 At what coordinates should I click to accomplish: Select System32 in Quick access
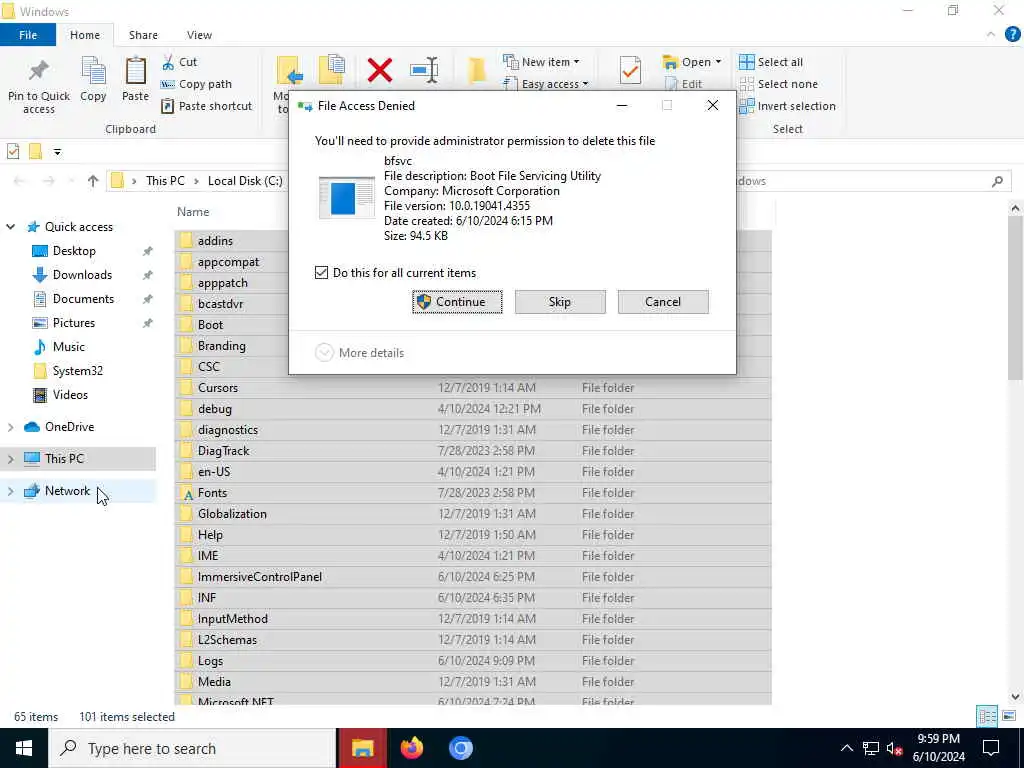(78, 371)
